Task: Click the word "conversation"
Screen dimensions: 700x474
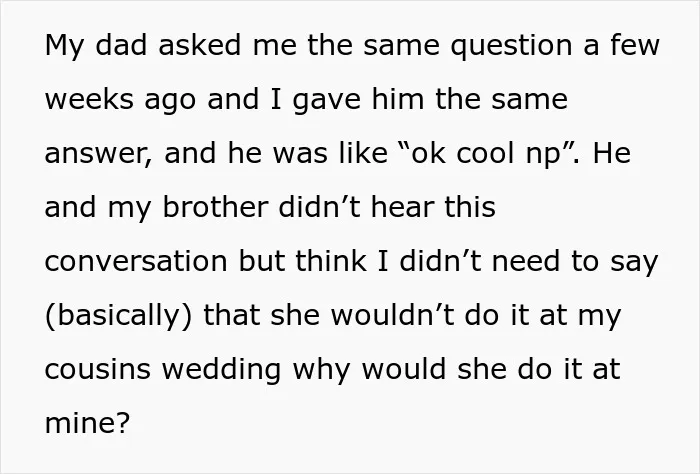Action: (136, 262)
